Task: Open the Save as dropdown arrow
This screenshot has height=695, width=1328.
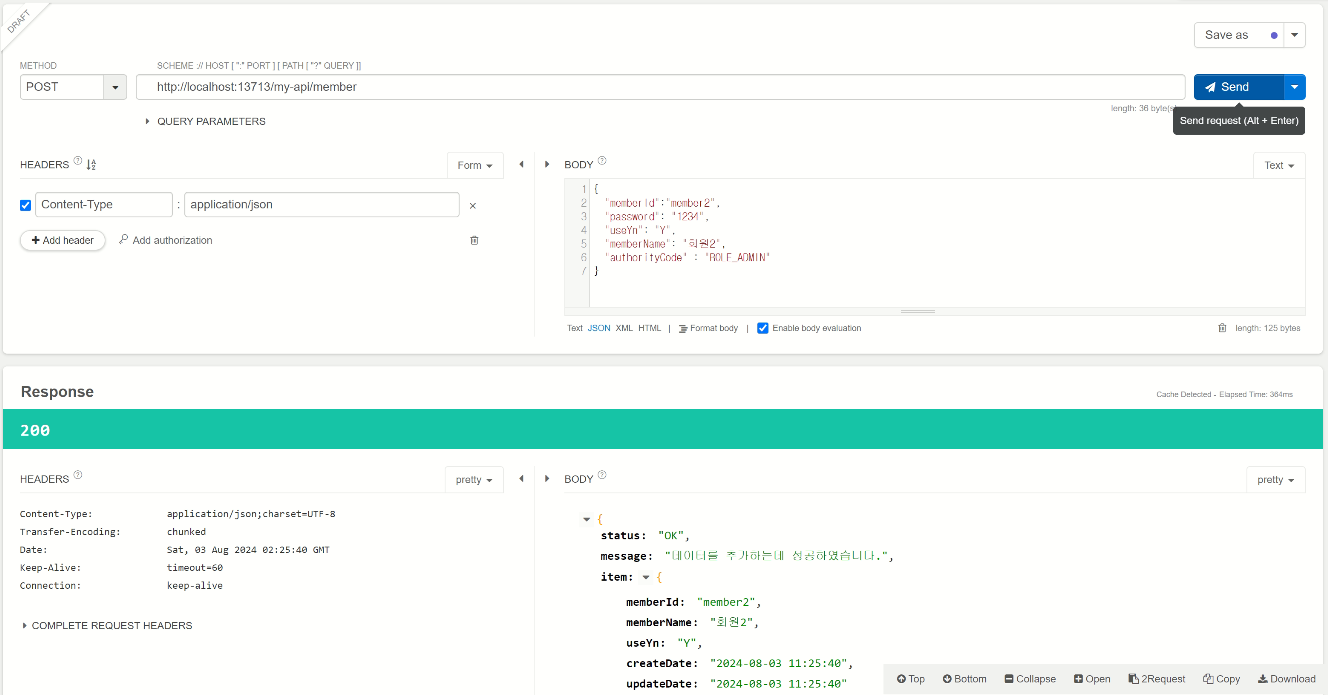Action: (1295, 35)
